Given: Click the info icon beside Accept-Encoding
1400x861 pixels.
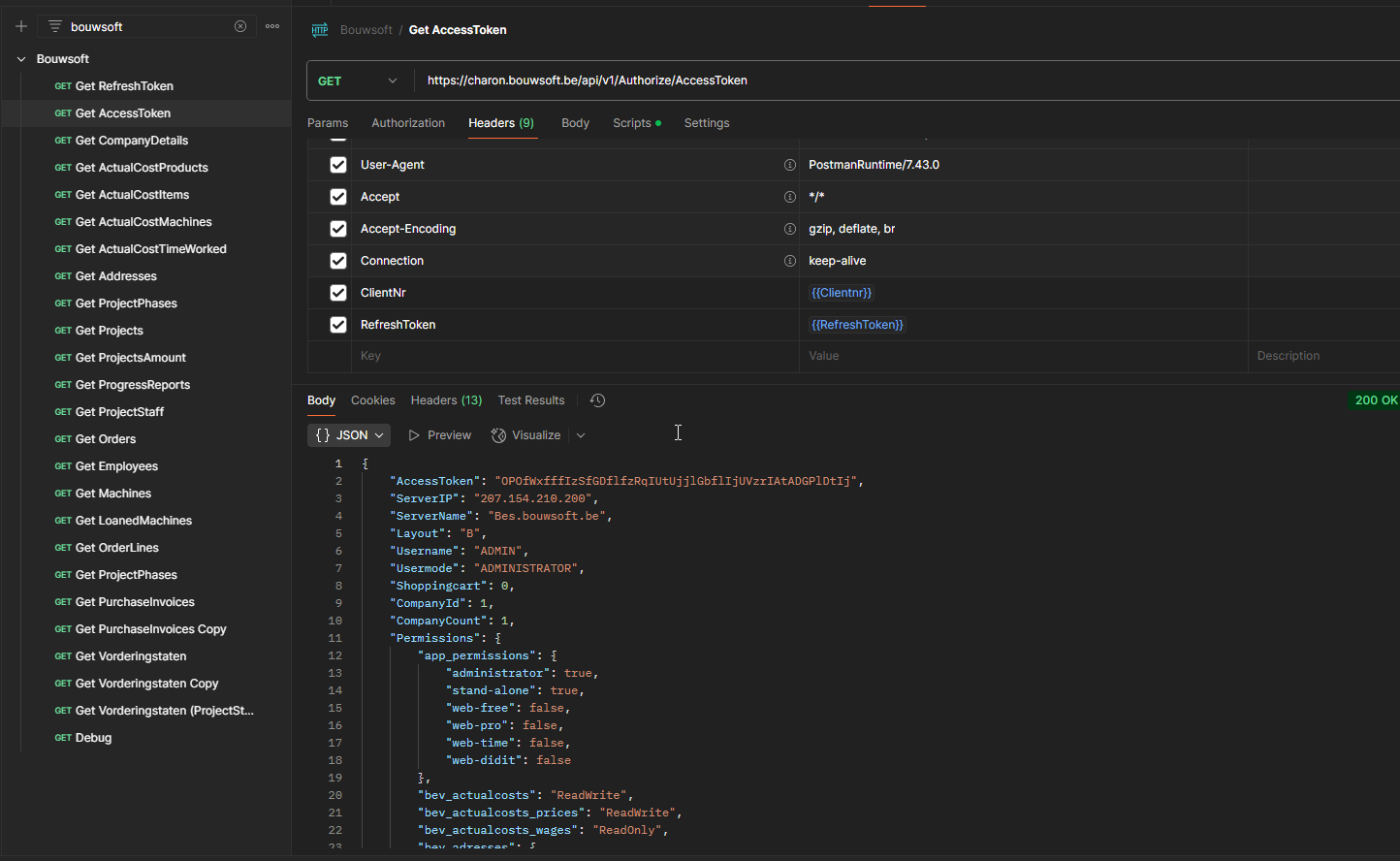Looking at the screenshot, I should [790, 229].
